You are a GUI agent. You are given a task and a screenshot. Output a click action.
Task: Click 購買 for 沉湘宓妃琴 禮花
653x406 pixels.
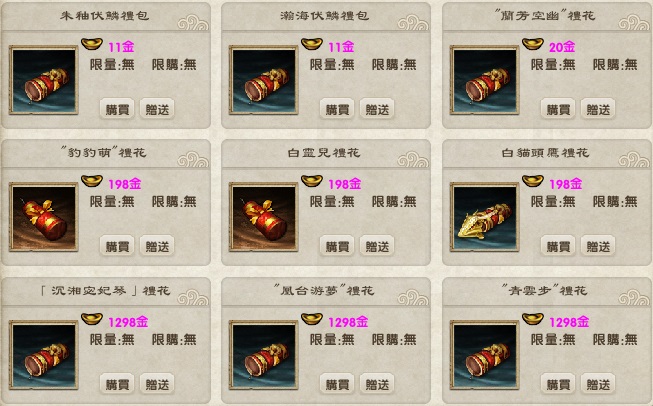[x=117, y=384]
